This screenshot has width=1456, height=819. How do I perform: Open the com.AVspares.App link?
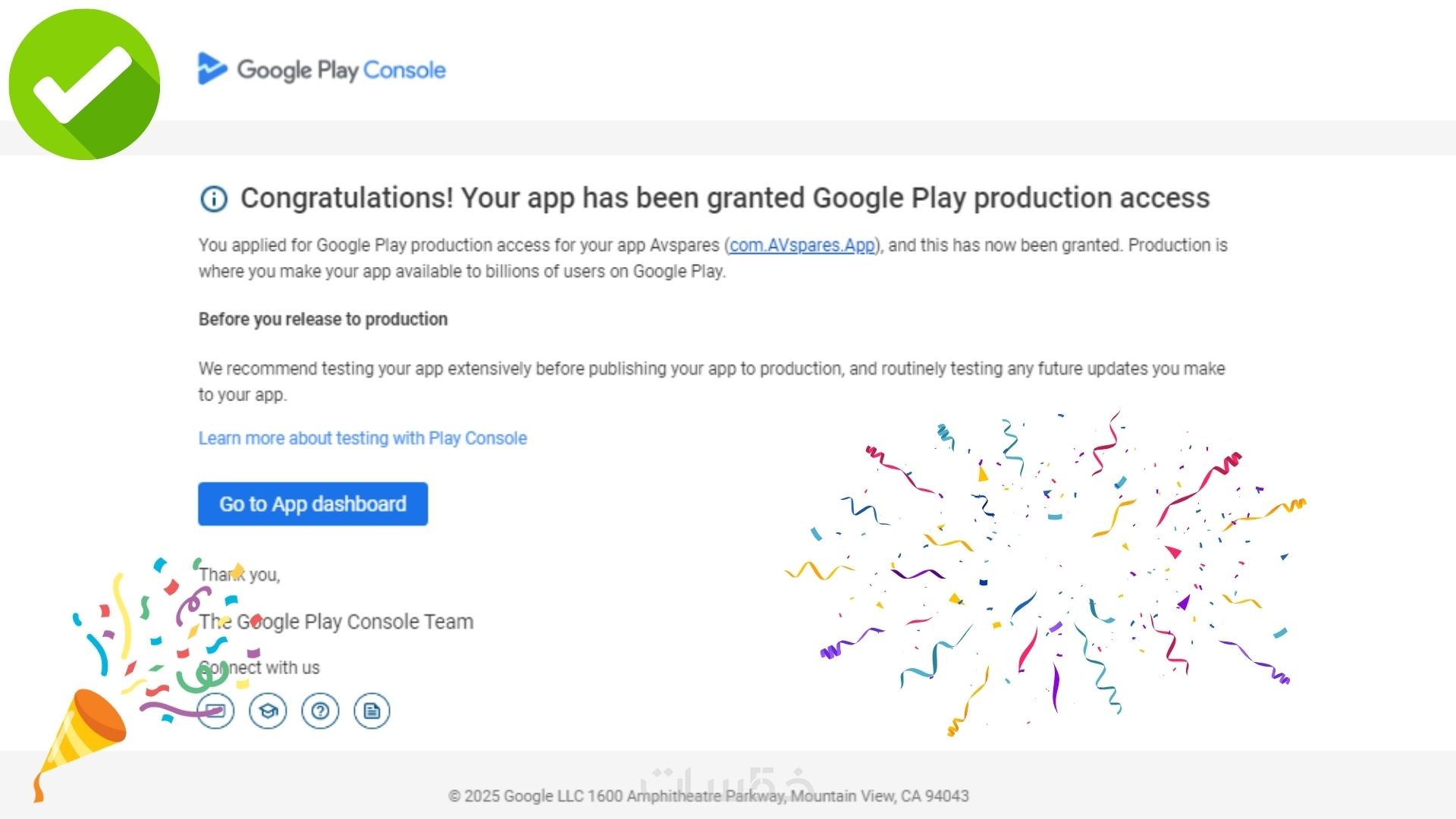802,246
